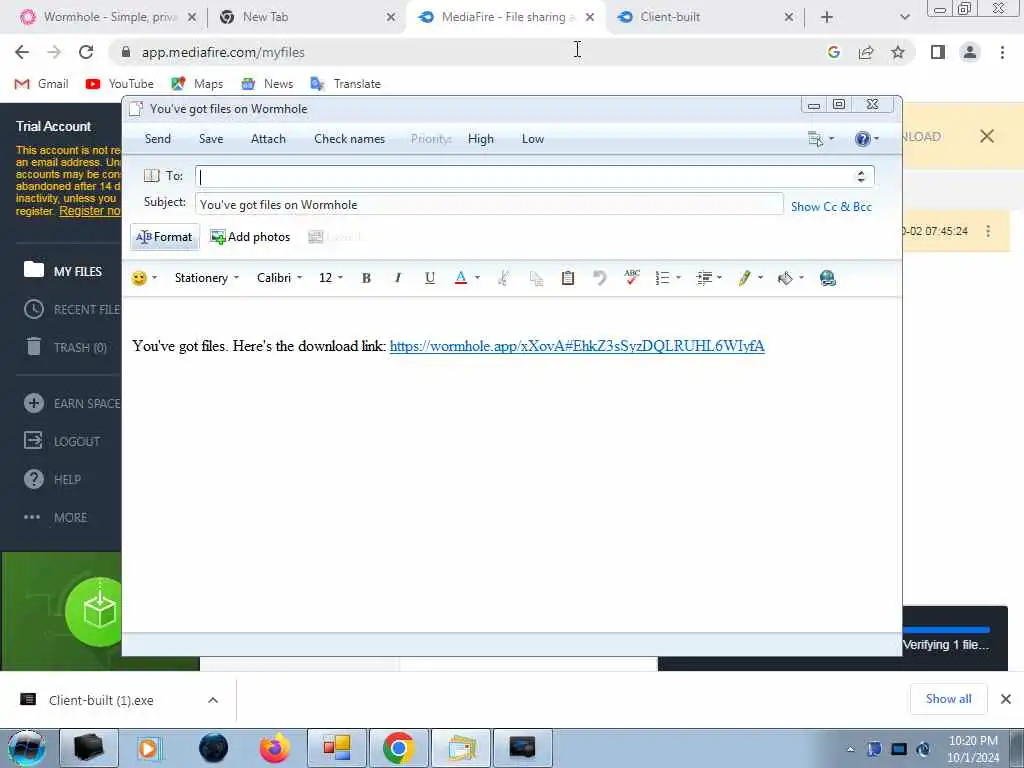Run the ABC spell check icon
Image resolution: width=1024 pixels, height=768 pixels.
[x=632, y=278]
